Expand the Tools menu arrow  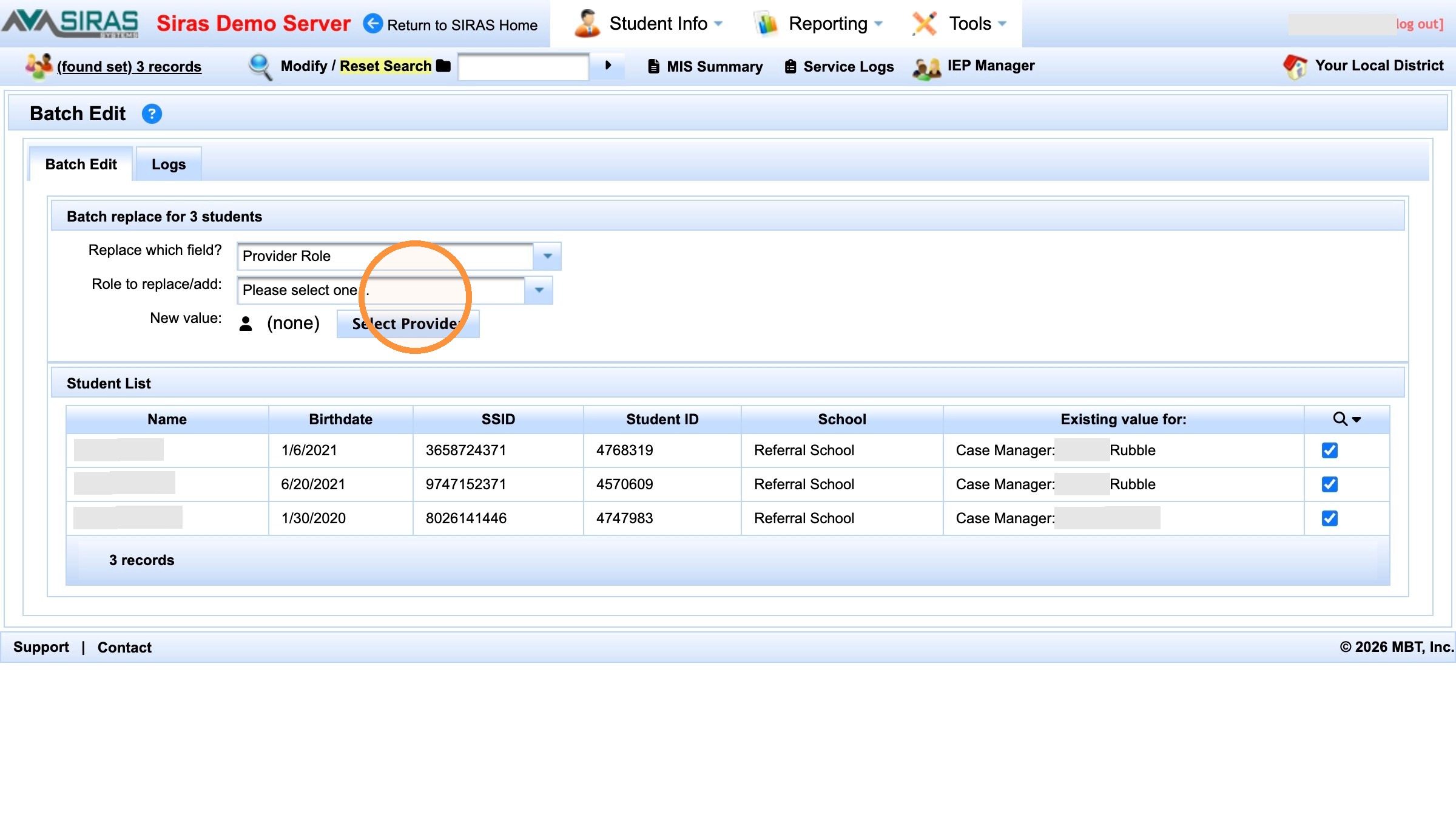point(1002,24)
